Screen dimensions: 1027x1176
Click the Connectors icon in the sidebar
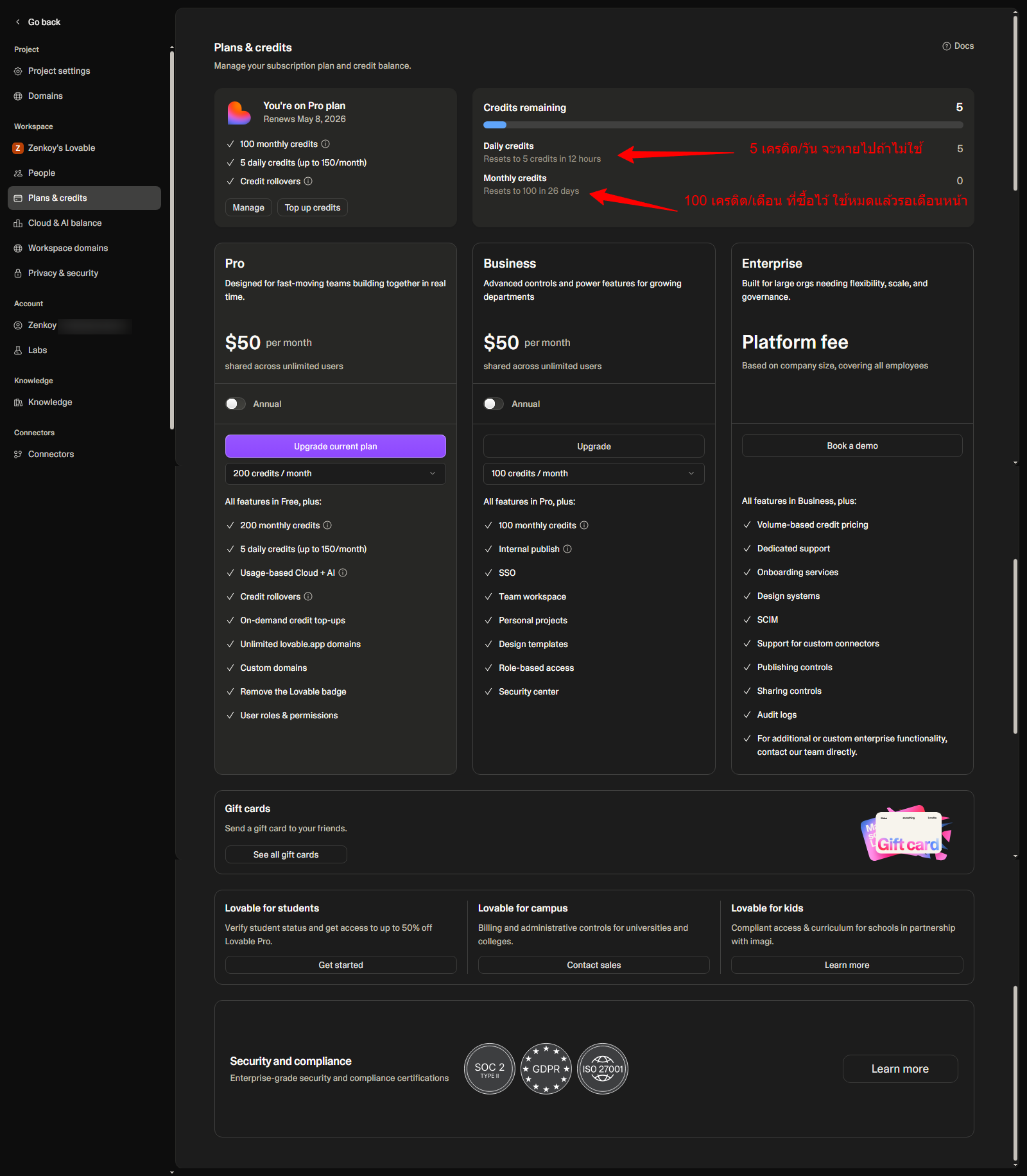pos(18,454)
